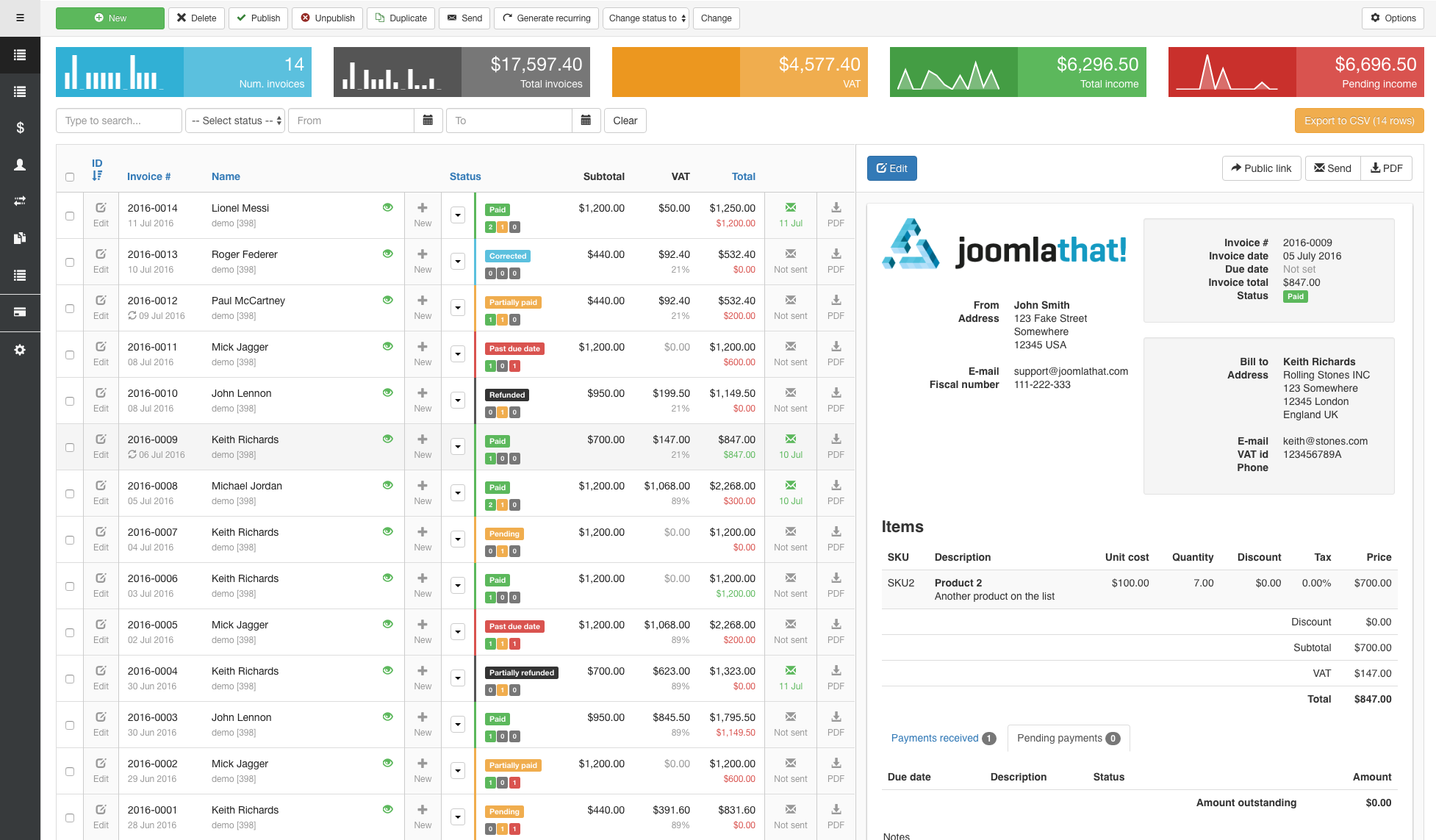Open the Change status to dropdown

click(x=646, y=18)
